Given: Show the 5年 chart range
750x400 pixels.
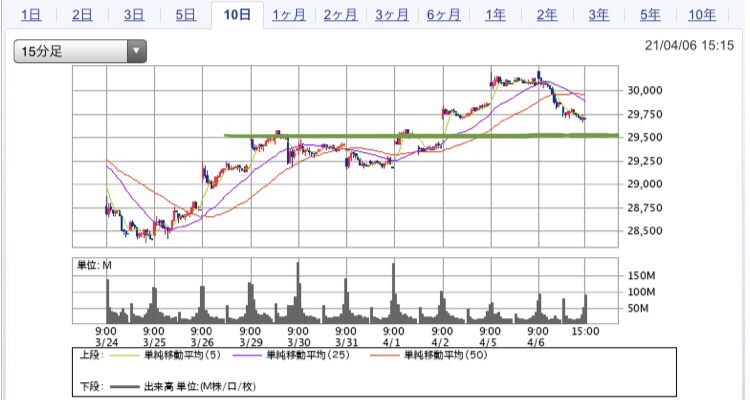Looking at the screenshot, I should tap(651, 15).
